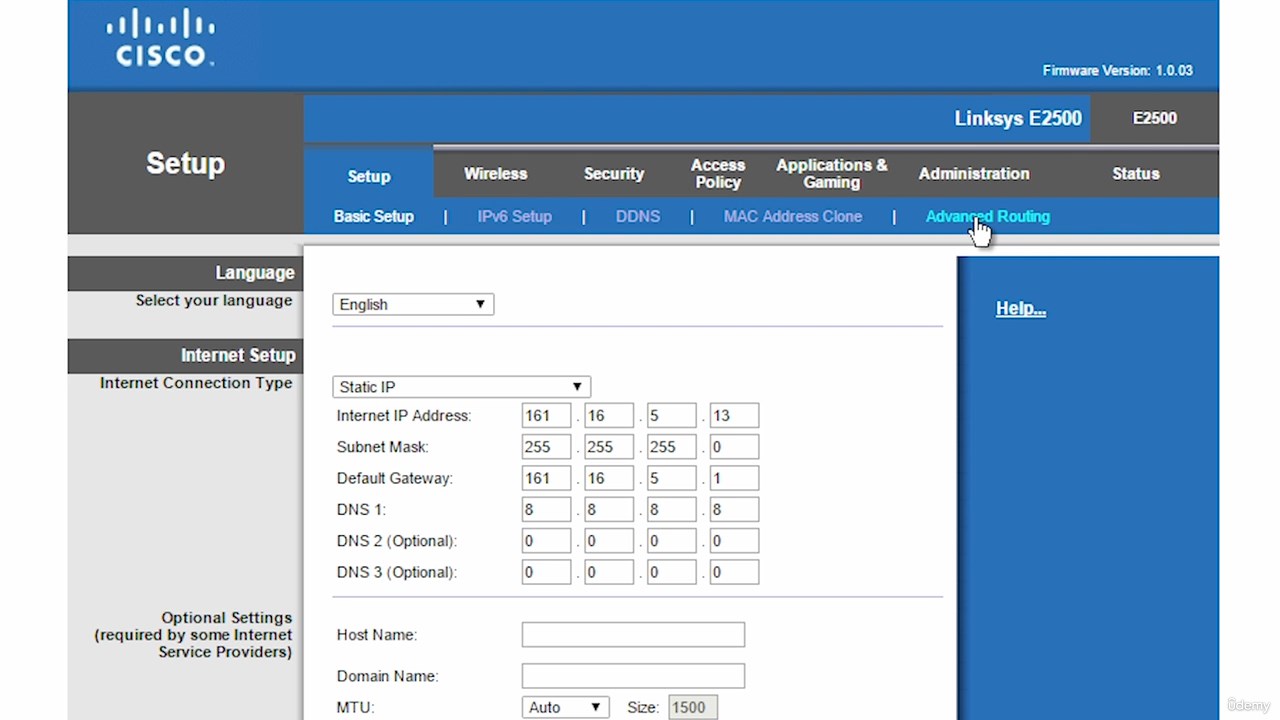The height and width of the screenshot is (720, 1280).
Task: Go to Access Policy tab
Action: click(x=718, y=173)
